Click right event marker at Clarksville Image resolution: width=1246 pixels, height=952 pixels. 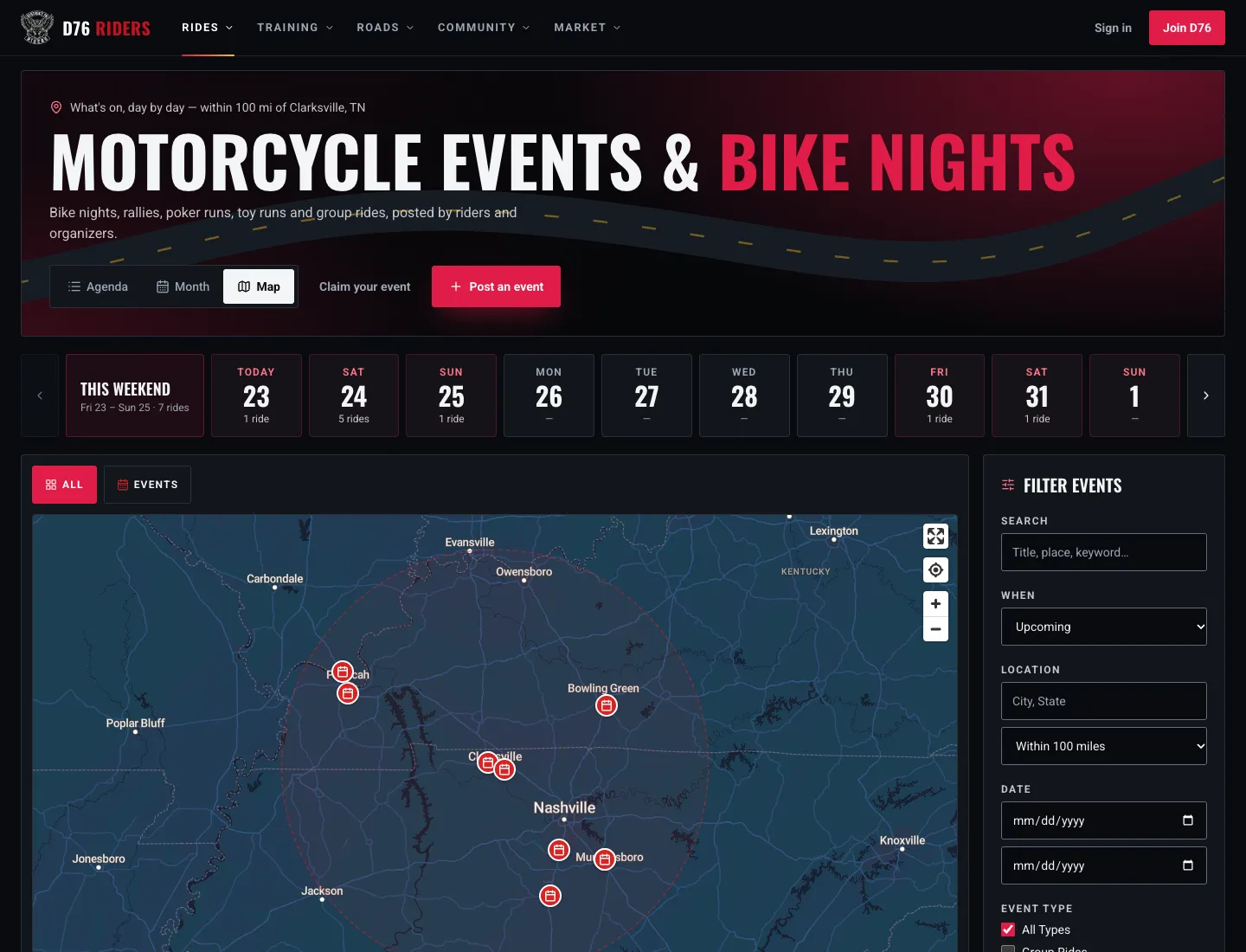[x=504, y=769]
